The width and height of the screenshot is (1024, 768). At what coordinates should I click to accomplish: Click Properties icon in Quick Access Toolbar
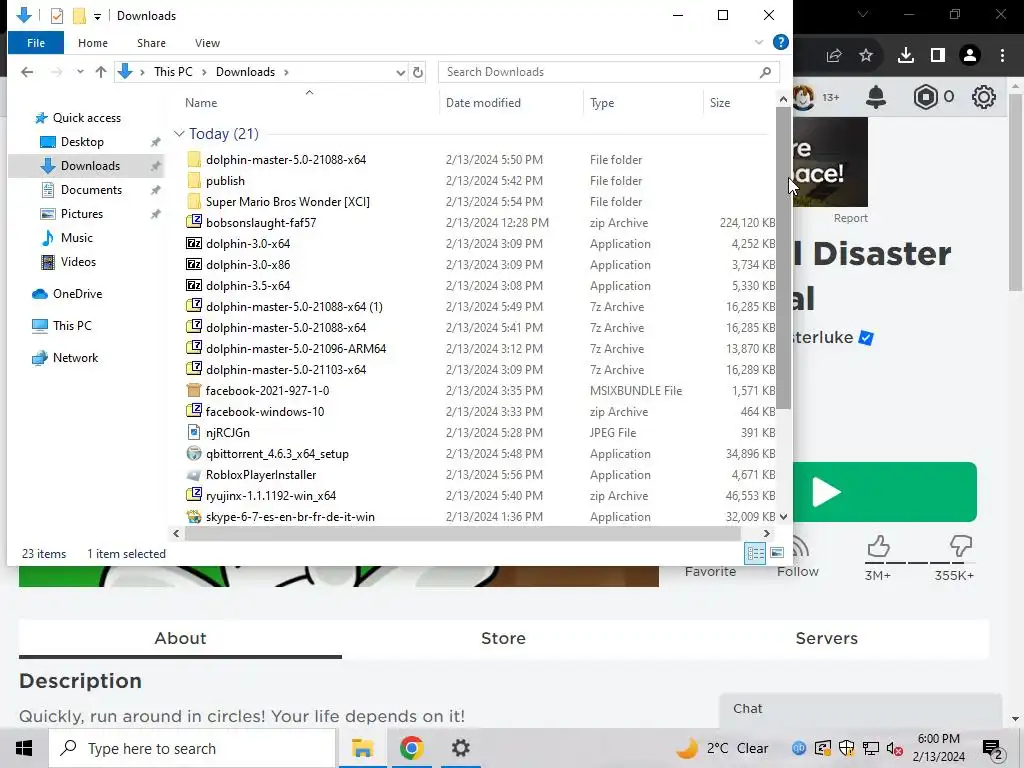tap(57, 16)
